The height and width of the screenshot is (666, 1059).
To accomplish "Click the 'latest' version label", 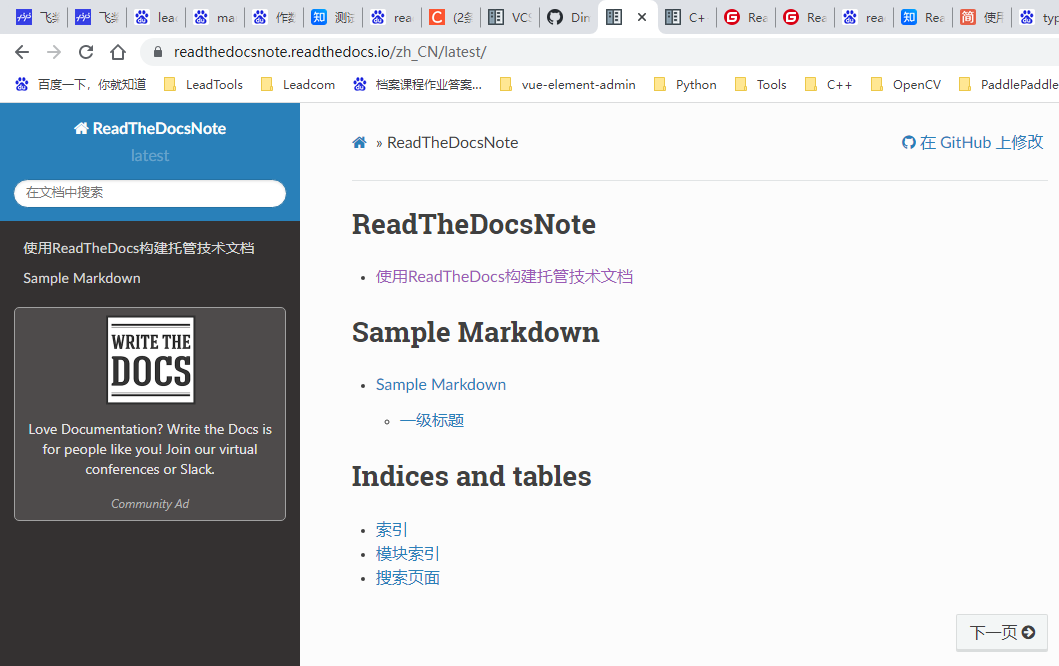I will [x=150, y=156].
